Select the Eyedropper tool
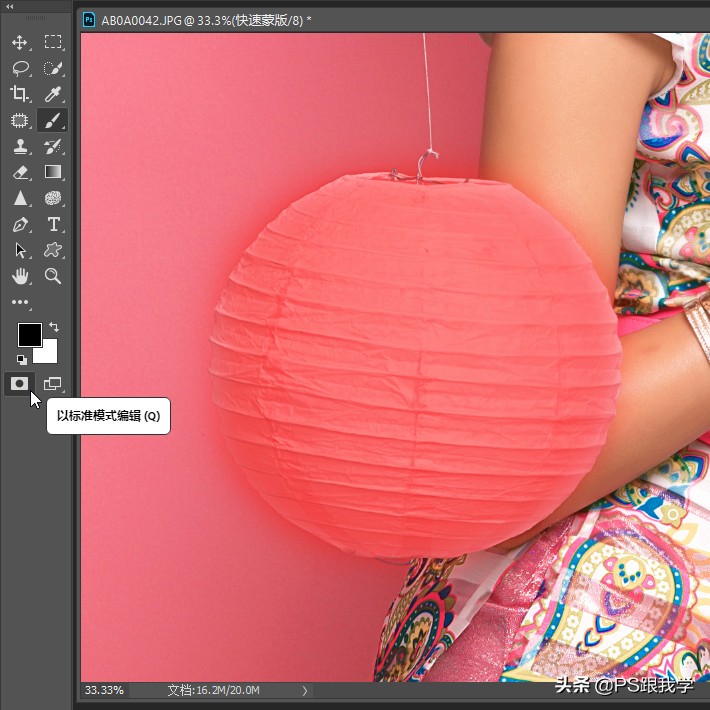The image size is (710, 710). point(53,94)
